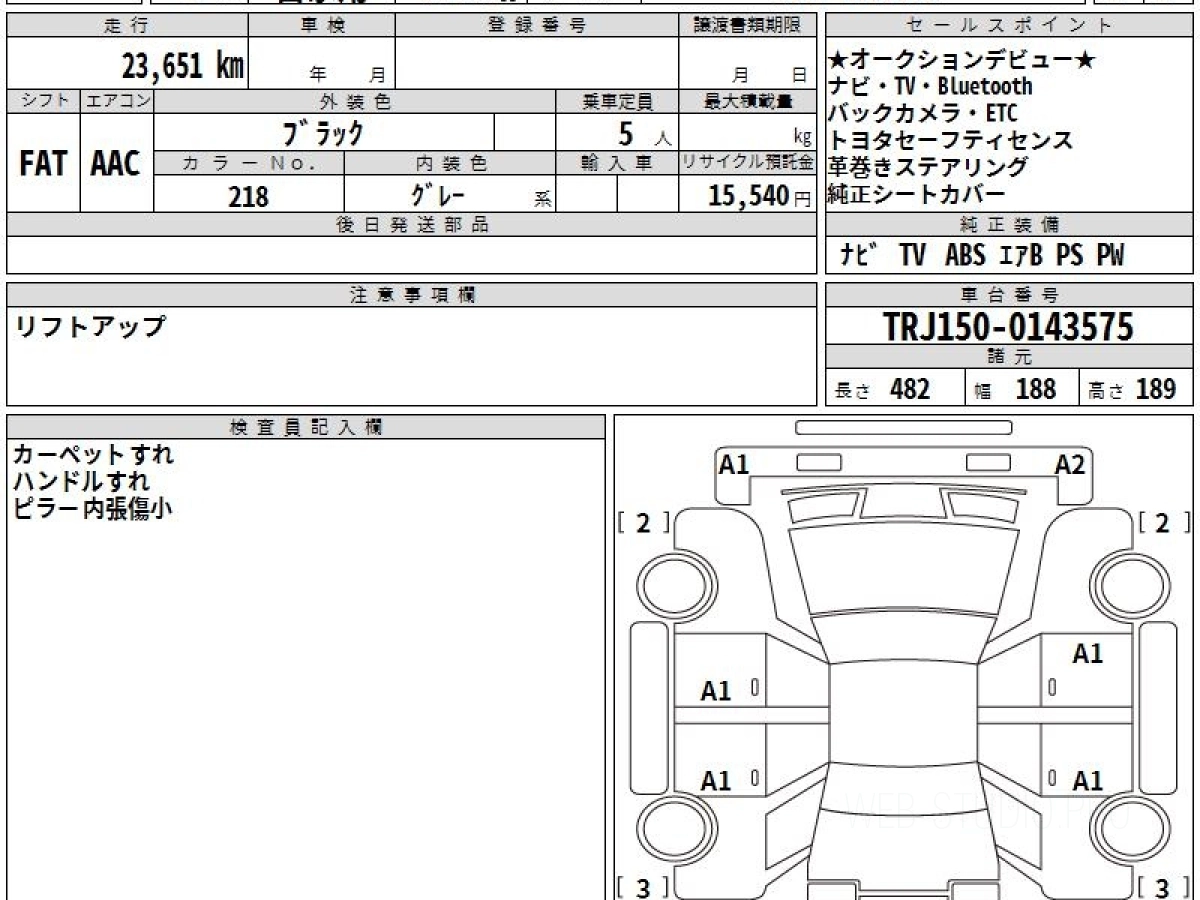Screen dimensions: 1200x900
Task: Select the width value 188
Action: pyautogui.click(x=1035, y=389)
